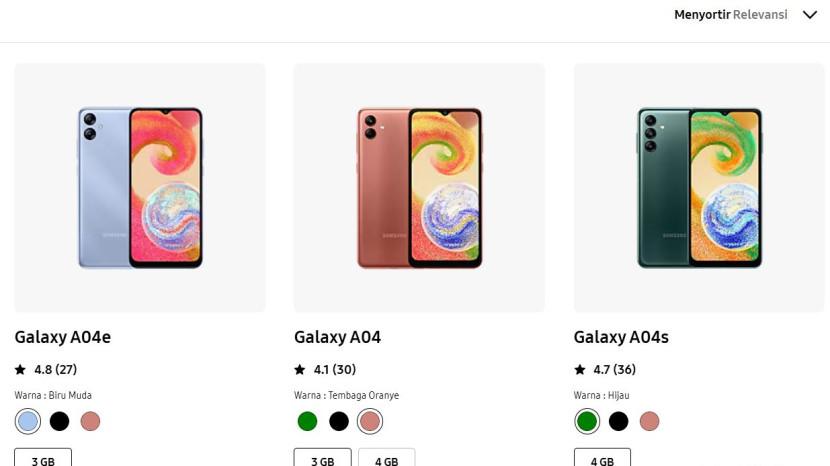Click the green Galaxy A04s phone image

pos(699,188)
